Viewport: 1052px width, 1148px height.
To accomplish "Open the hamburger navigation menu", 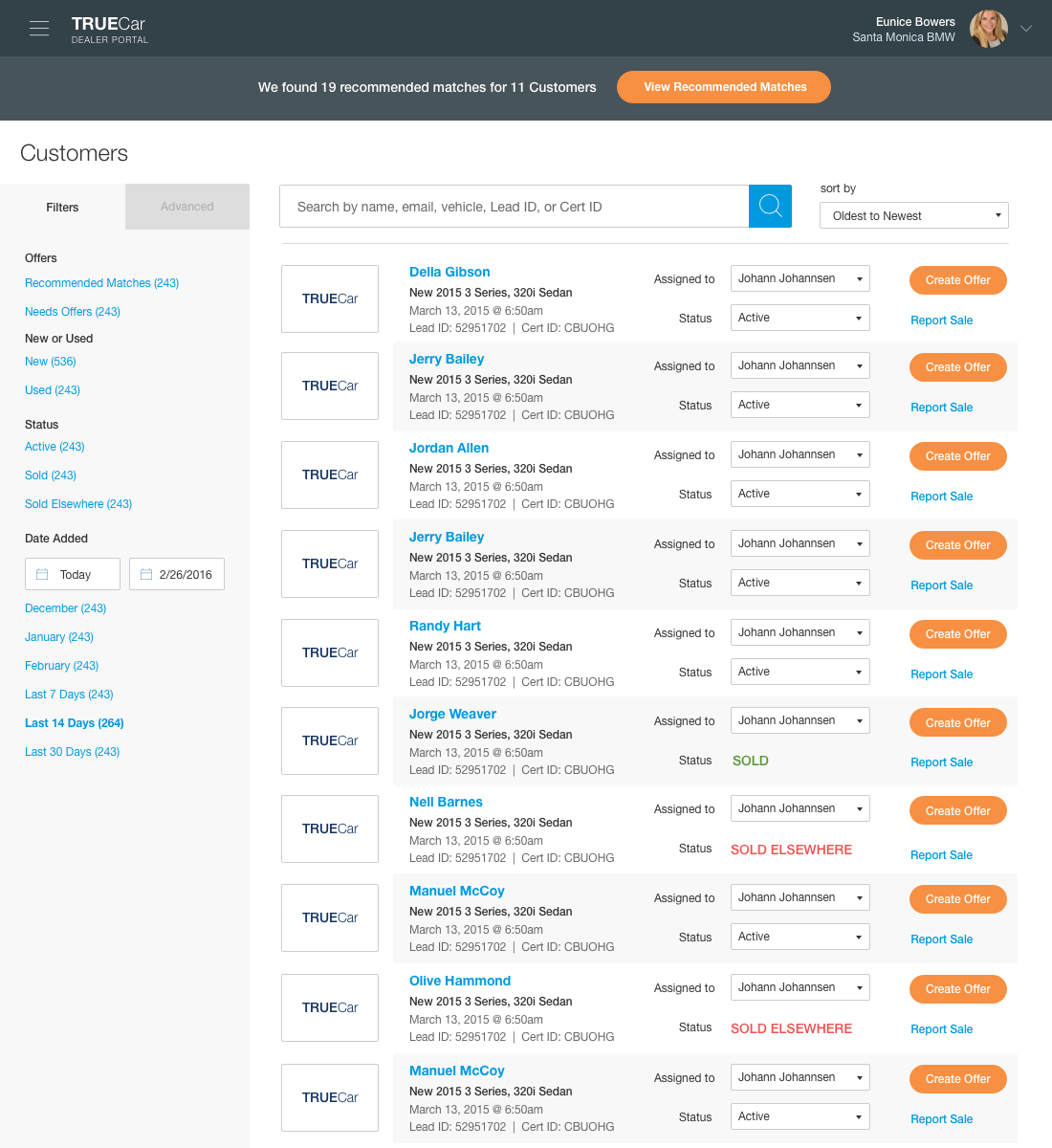I will pos(38,28).
